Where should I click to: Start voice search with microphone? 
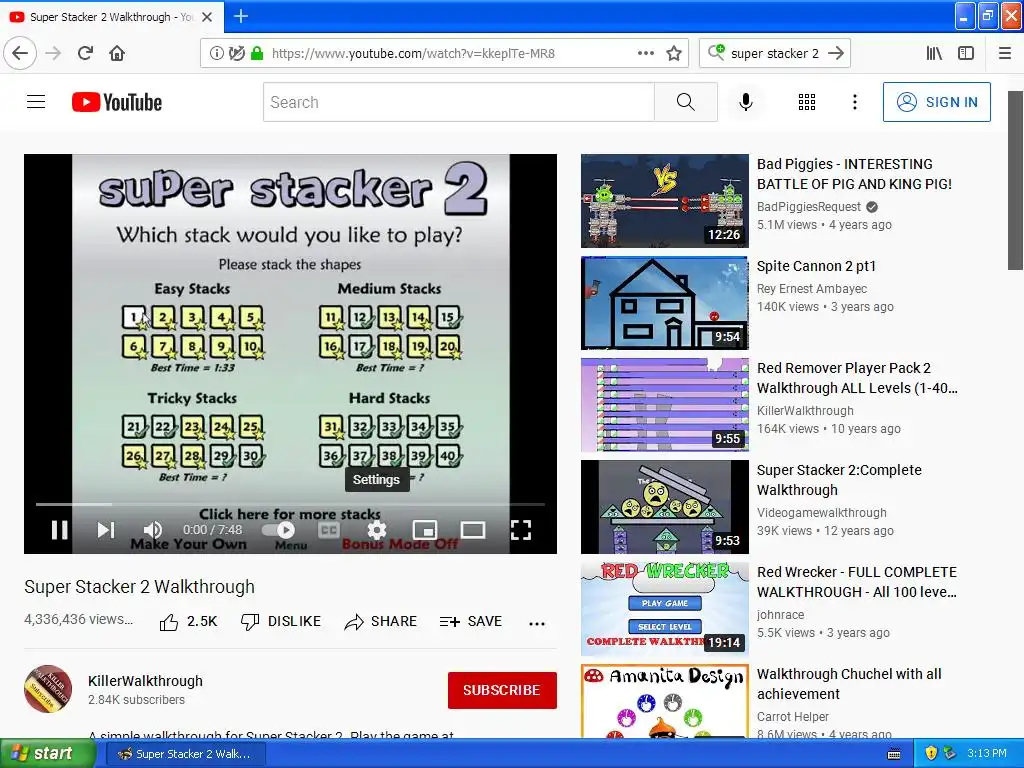746,102
